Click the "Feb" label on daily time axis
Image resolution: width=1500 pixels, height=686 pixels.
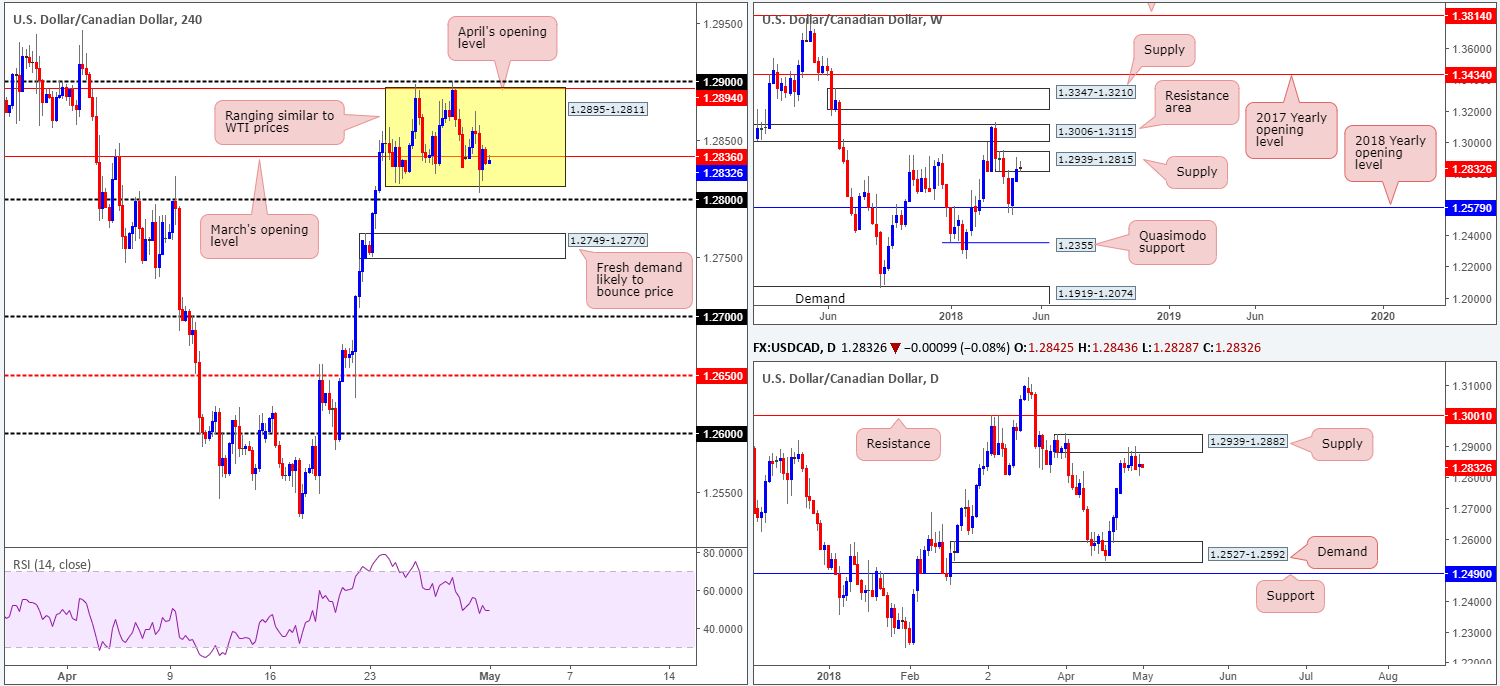910,675
